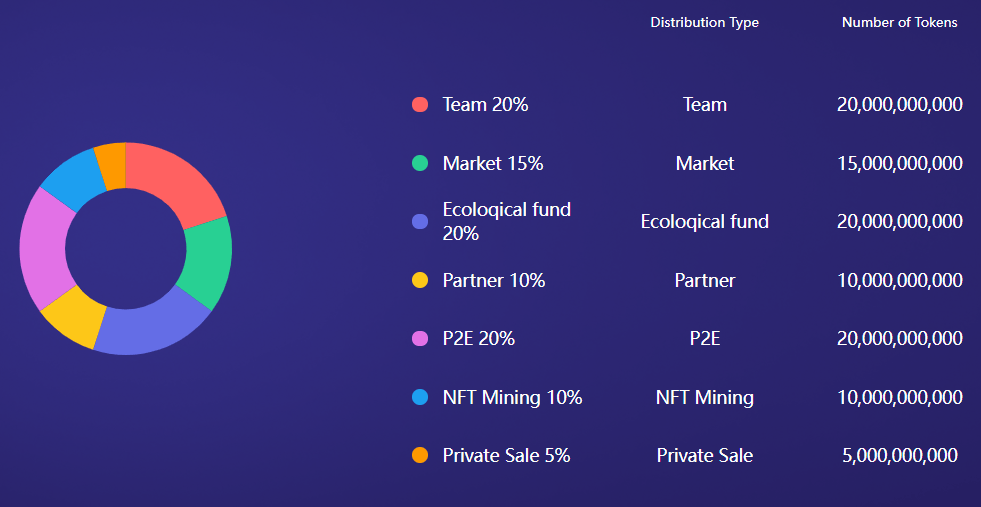Click the yellow Partner legend dot
Viewport: 981px width, 507px height.
420,280
